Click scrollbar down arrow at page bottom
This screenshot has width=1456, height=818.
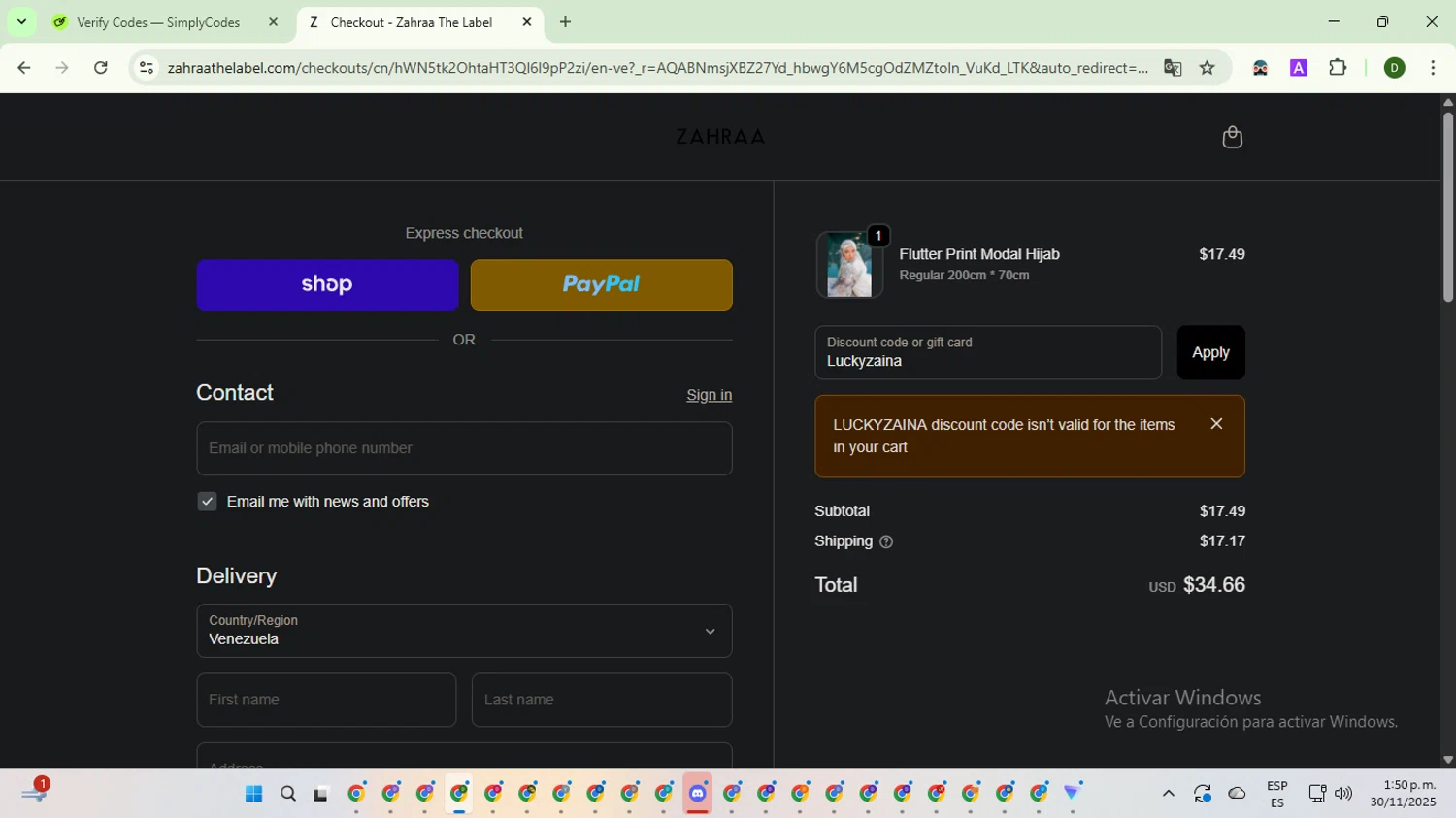pos(1447,760)
